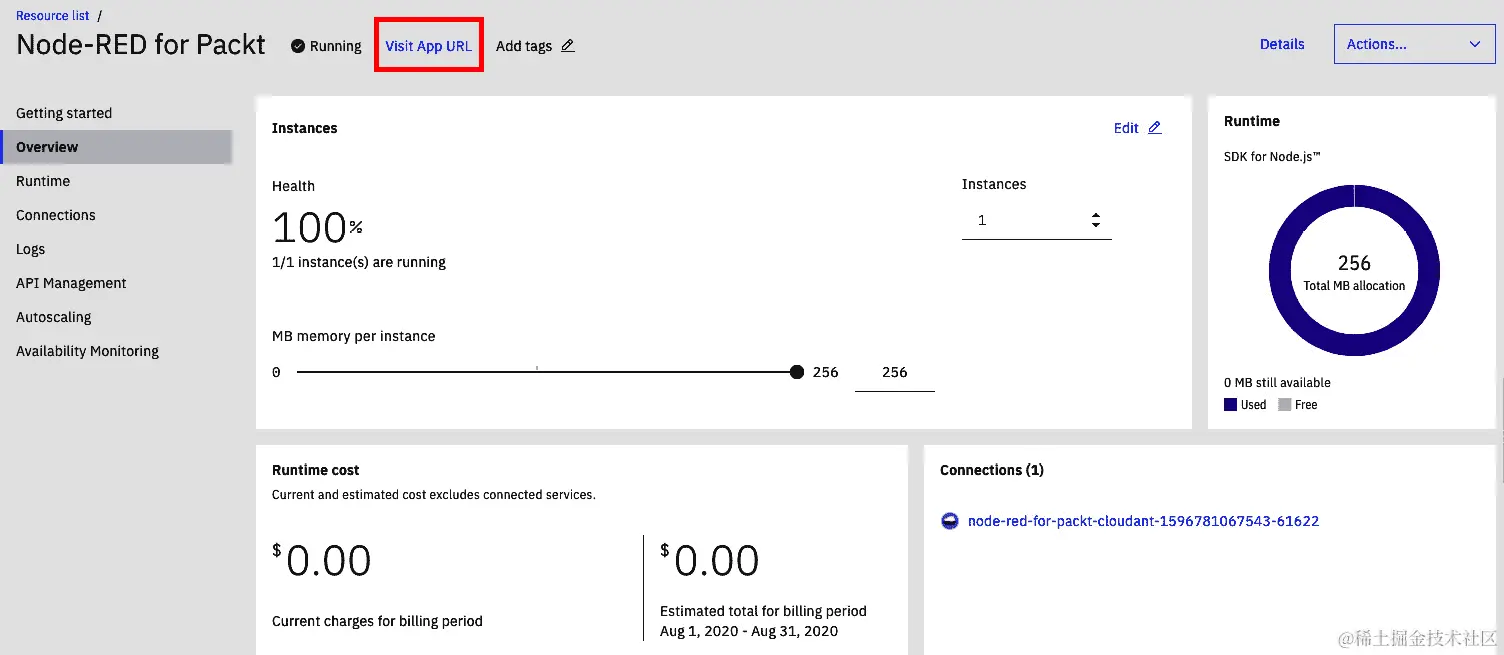Click the Free legend color swatch
Viewport: 1504px width, 655px height.
coord(1284,405)
